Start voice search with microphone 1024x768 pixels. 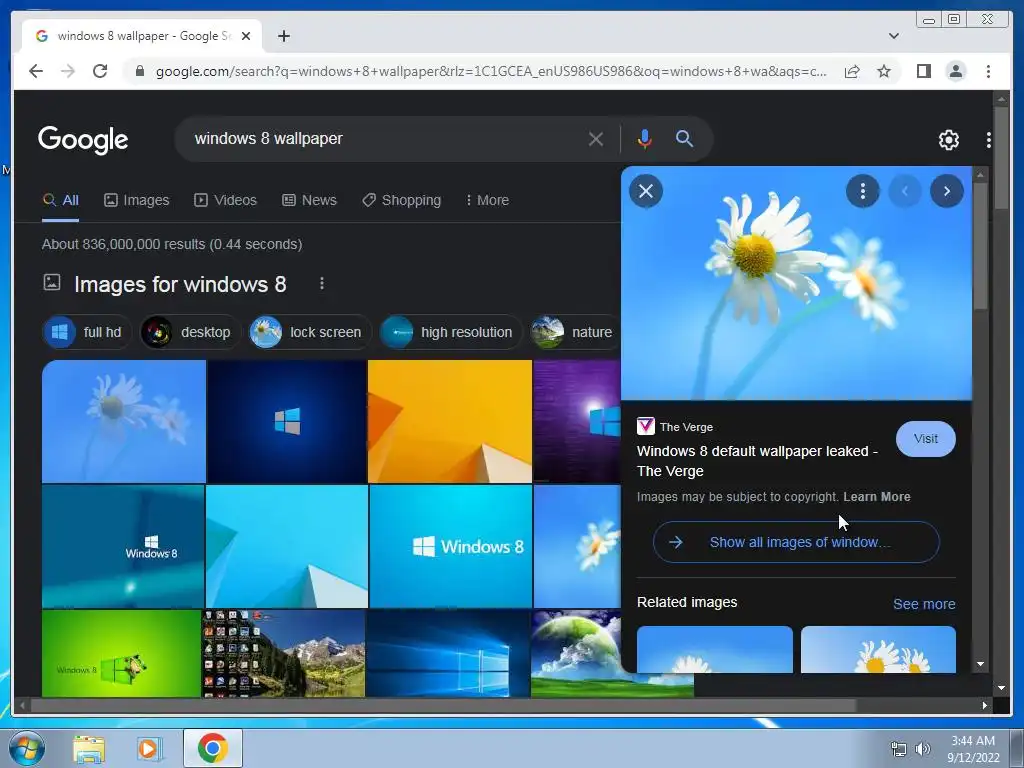point(644,139)
